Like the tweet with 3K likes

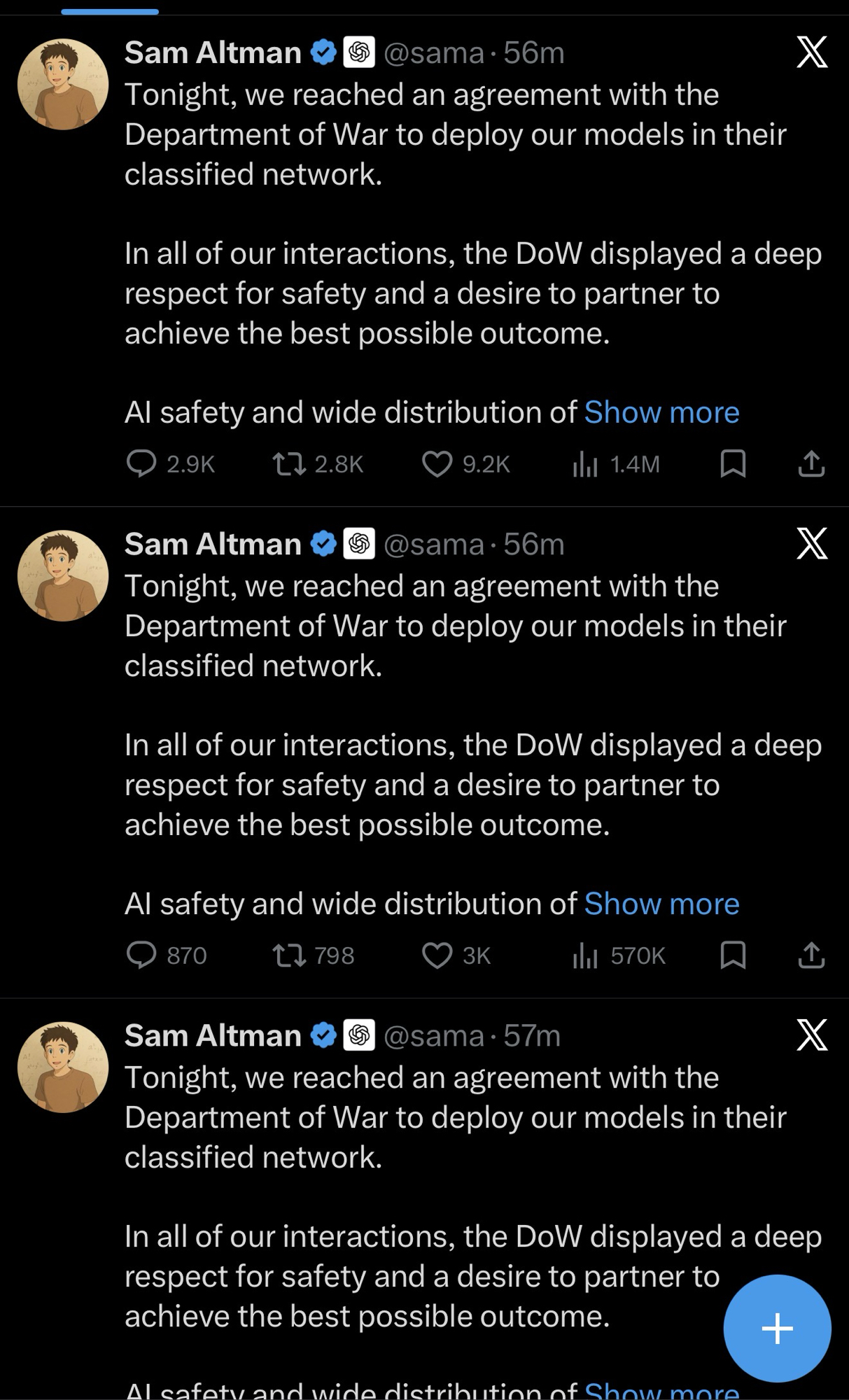[x=437, y=955]
